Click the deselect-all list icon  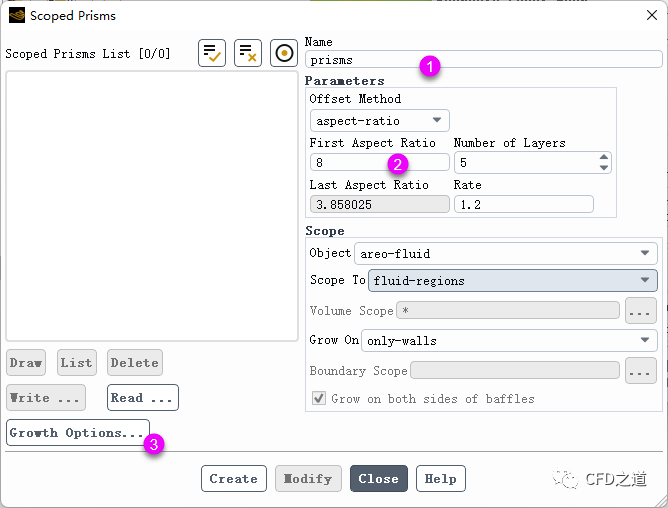[x=248, y=53]
